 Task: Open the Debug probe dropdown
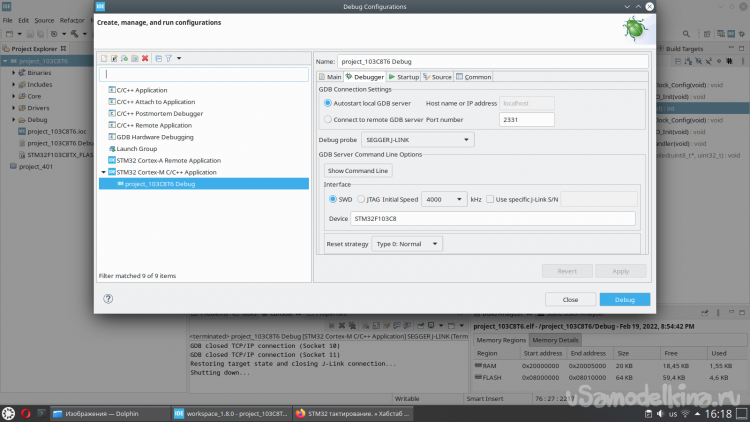[x=417, y=139]
